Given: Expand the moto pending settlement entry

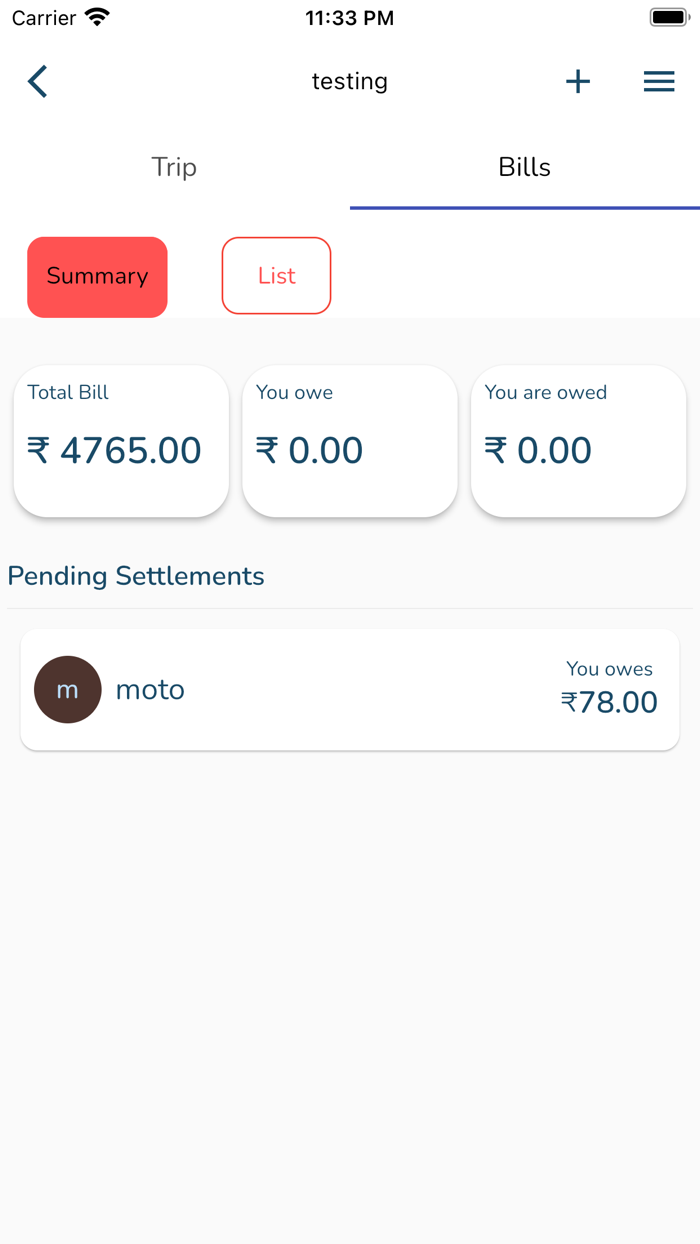Looking at the screenshot, I should pos(349,689).
